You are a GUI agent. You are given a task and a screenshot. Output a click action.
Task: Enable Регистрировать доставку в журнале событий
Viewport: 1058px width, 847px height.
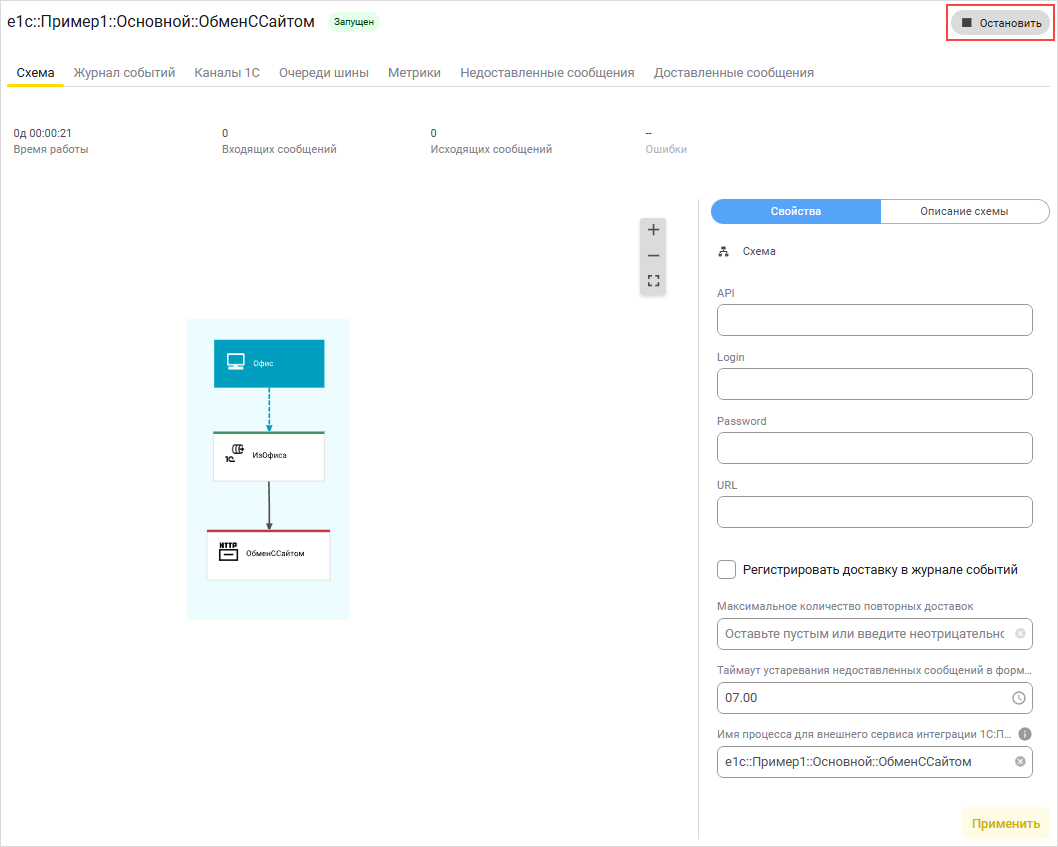727,570
